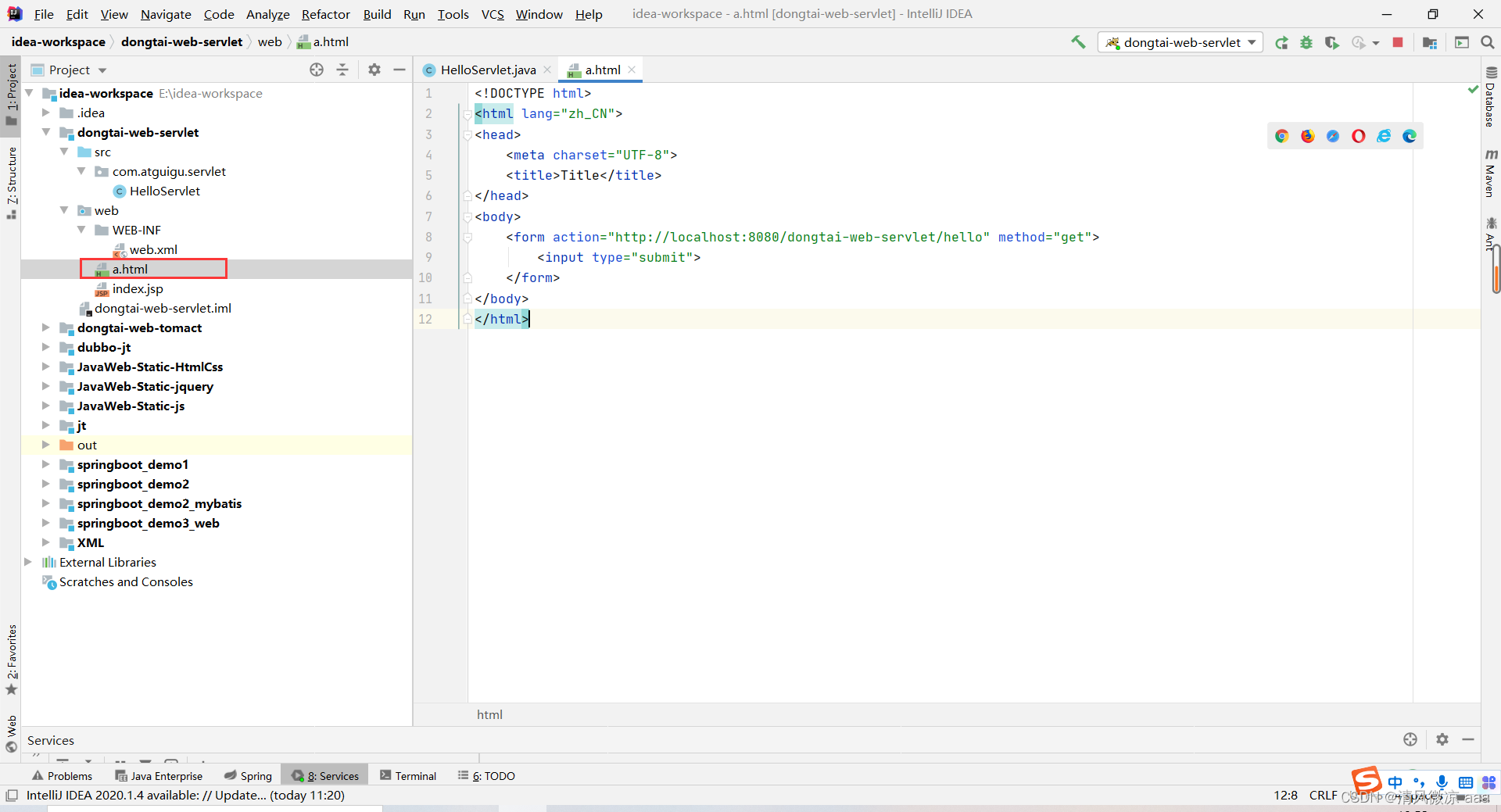Open Services panel settings gear
This screenshot has width=1501, height=812.
pos(1442,739)
